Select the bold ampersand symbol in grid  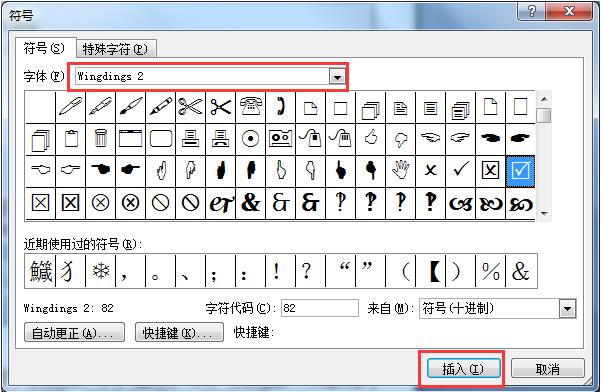[x=251, y=203]
